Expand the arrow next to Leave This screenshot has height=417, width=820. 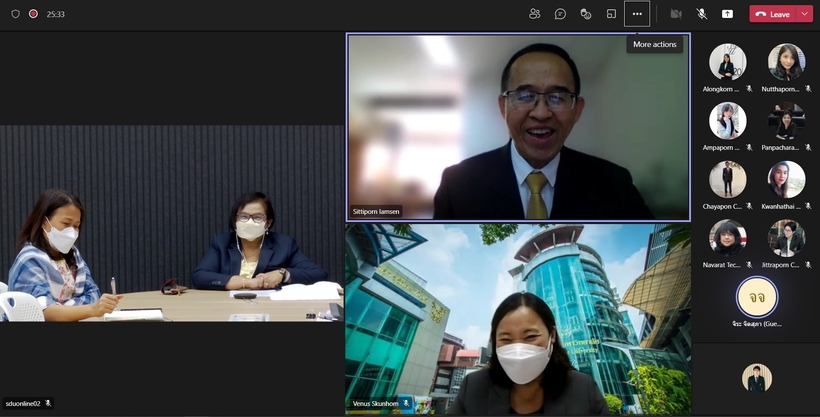pos(804,14)
